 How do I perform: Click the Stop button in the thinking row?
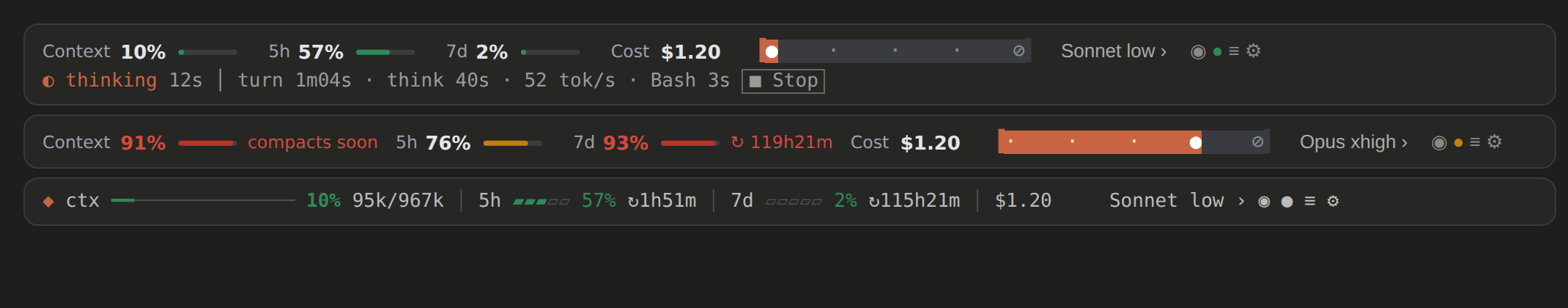pos(783,81)
